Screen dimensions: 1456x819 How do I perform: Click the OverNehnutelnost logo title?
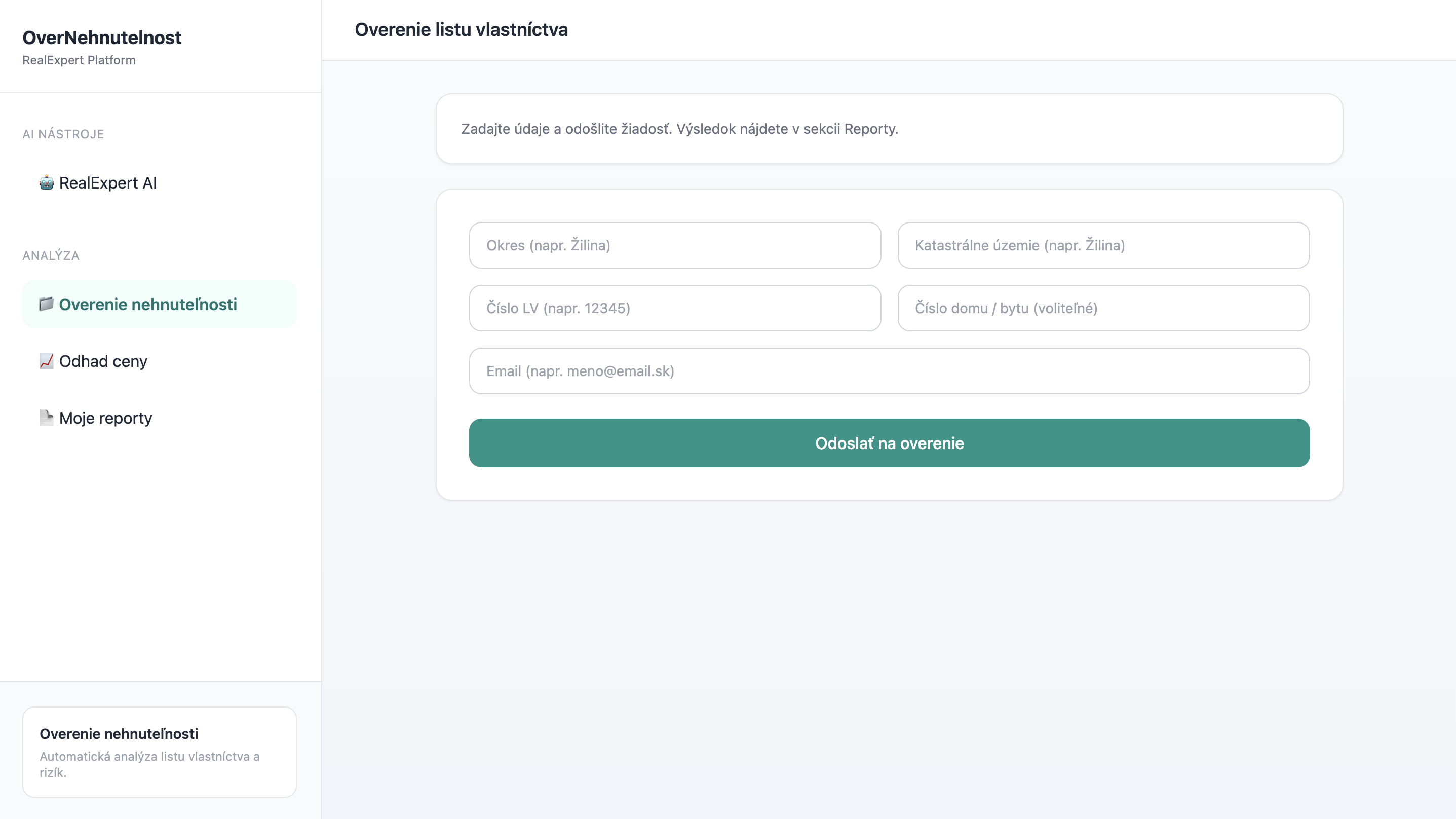coord(102,38)
